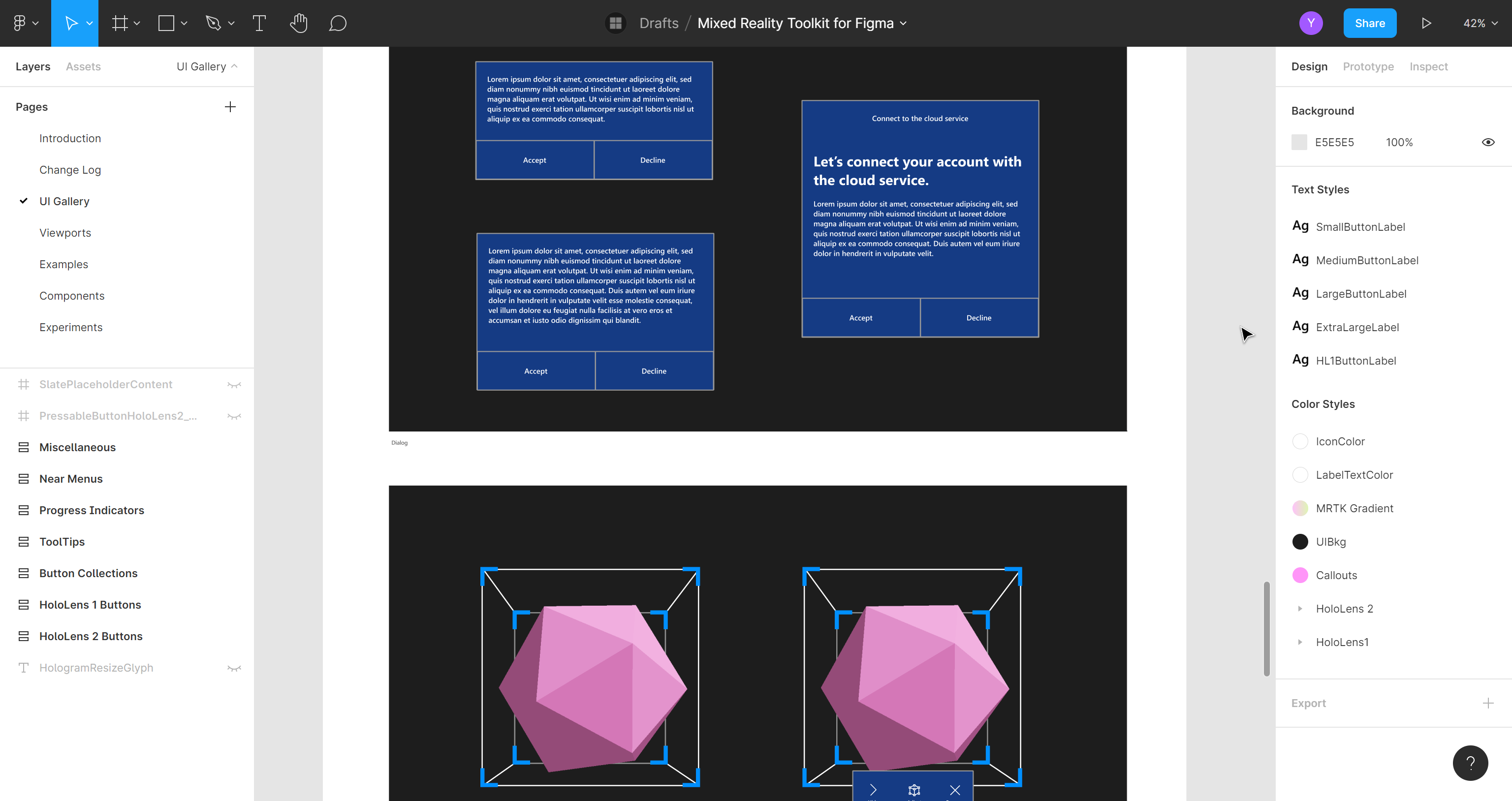
Task: Click the Share button
Action: (1368, 22)
